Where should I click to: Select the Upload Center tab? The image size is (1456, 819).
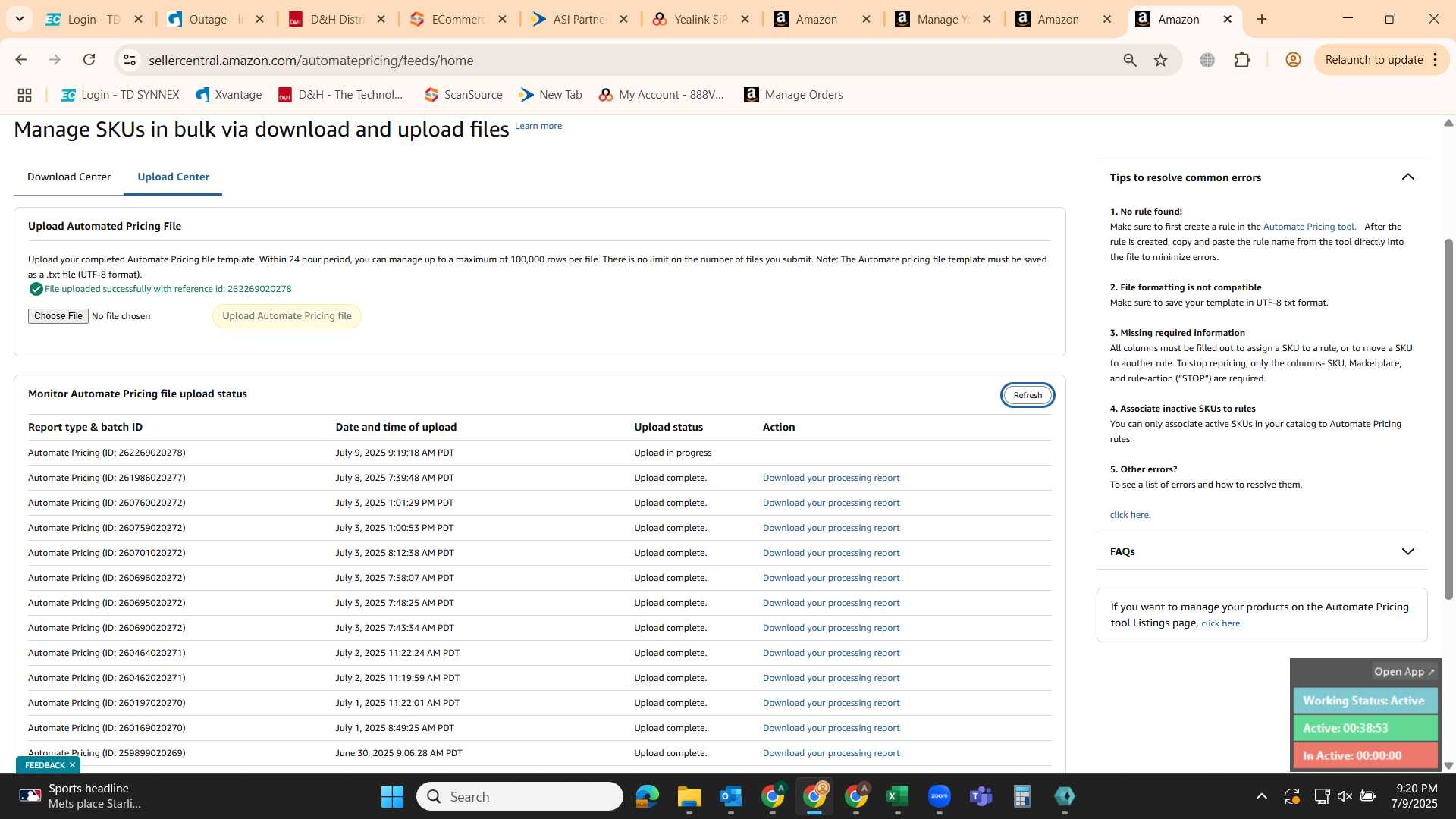click(x=174, y=177)
